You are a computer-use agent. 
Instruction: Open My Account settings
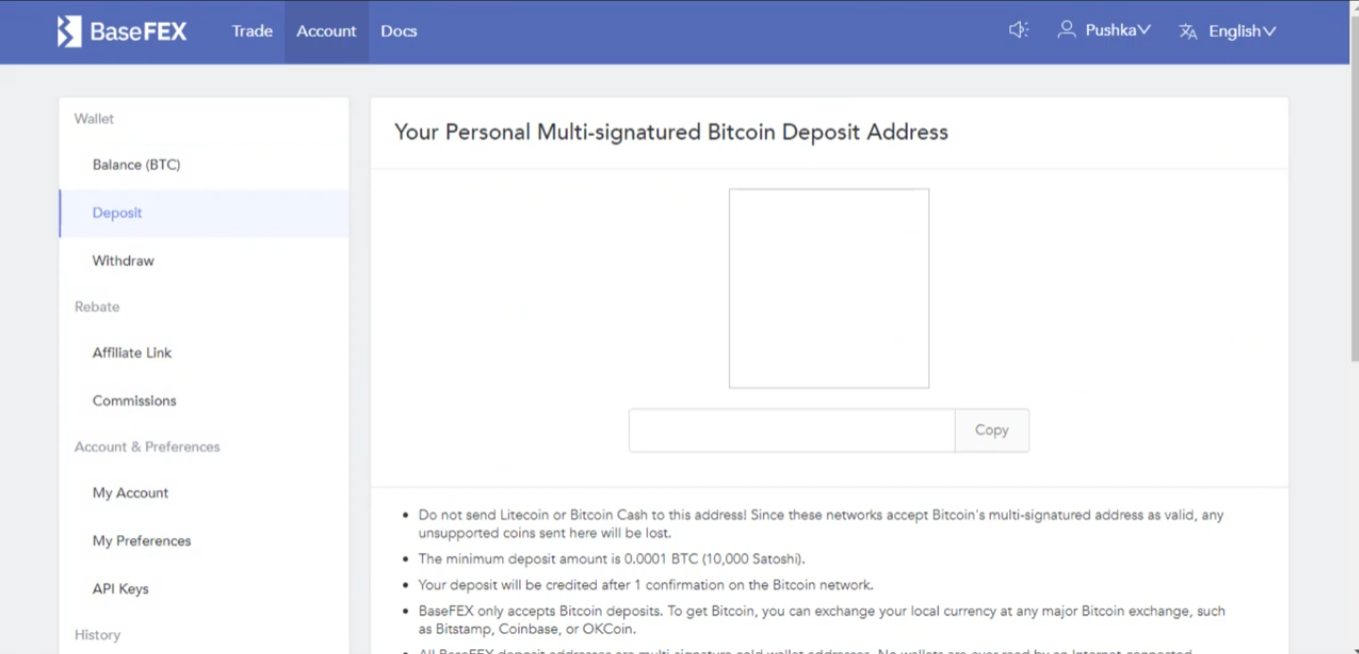point(130,493)
